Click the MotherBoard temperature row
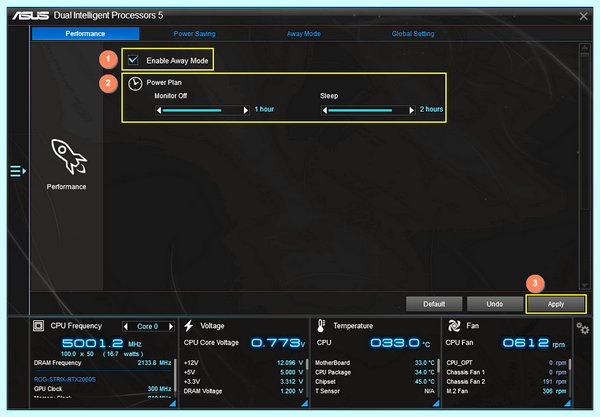 coord(375,363)
